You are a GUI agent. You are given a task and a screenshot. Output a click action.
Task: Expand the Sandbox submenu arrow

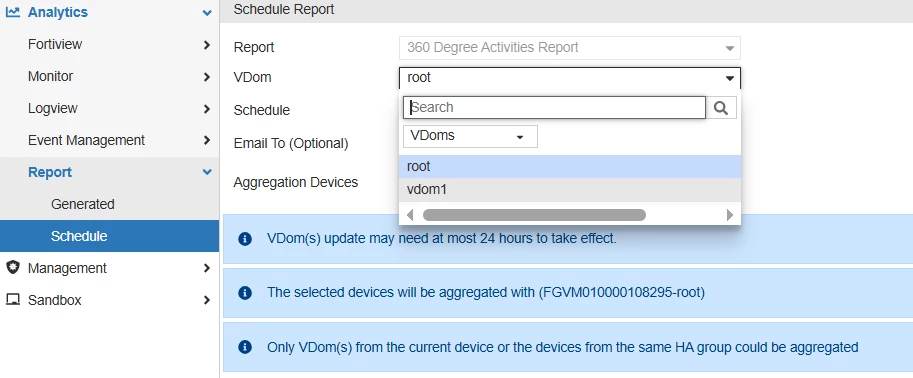207,300
